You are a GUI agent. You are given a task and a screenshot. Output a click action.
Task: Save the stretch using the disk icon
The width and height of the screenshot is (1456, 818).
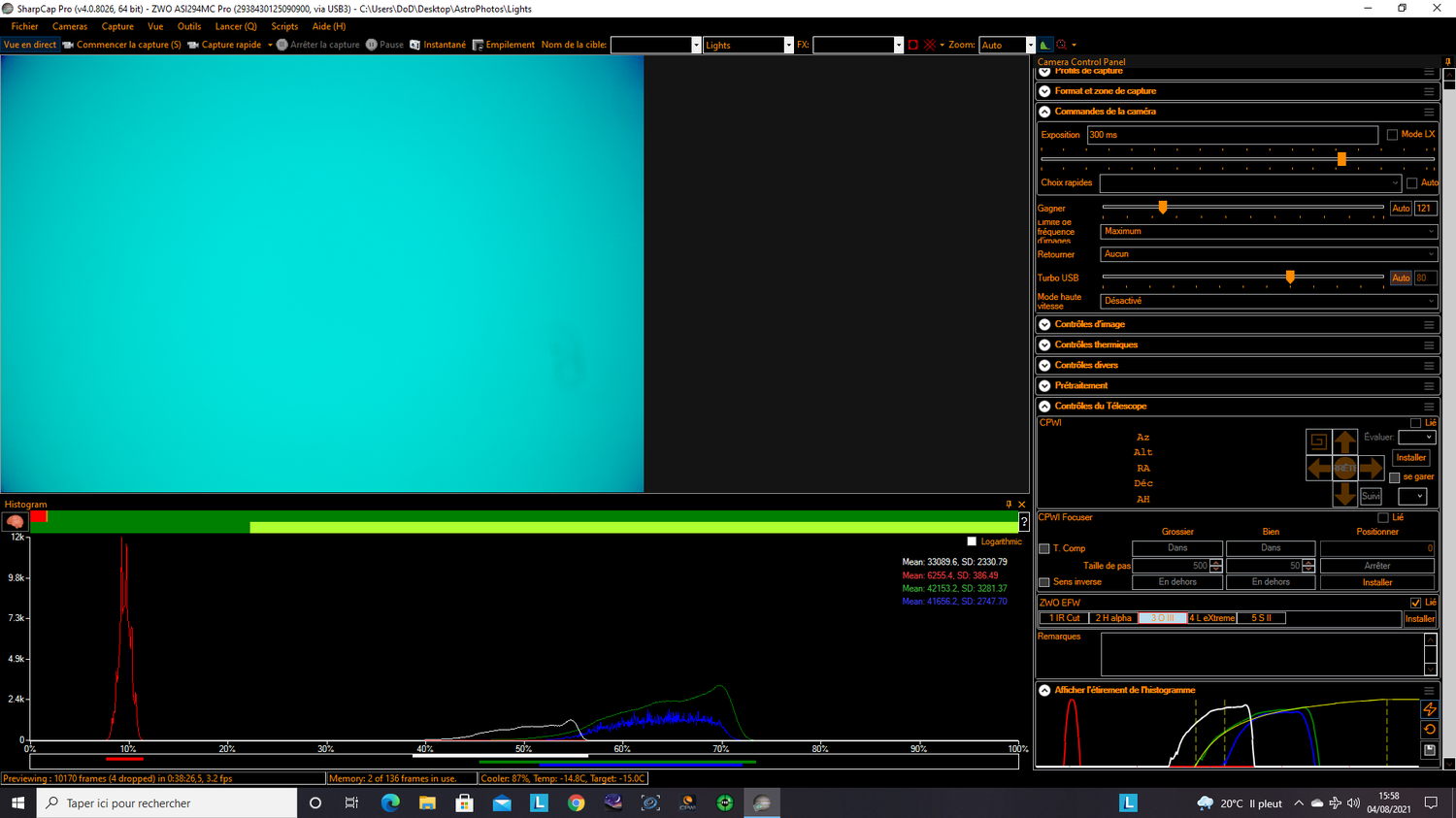(1428, 749)
